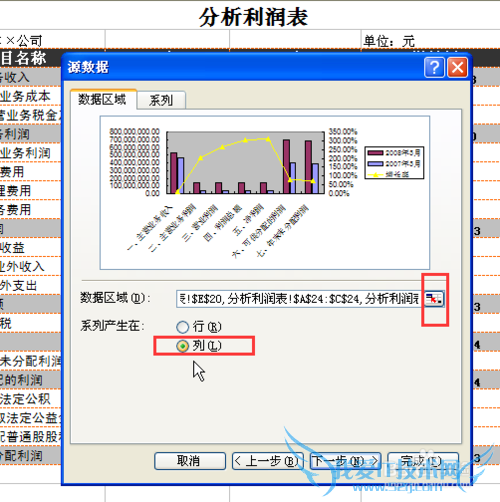The height and width of the screenshot is (502, 500).
Task: Click the 法定公积 row cell
Action: click(31, 399)
